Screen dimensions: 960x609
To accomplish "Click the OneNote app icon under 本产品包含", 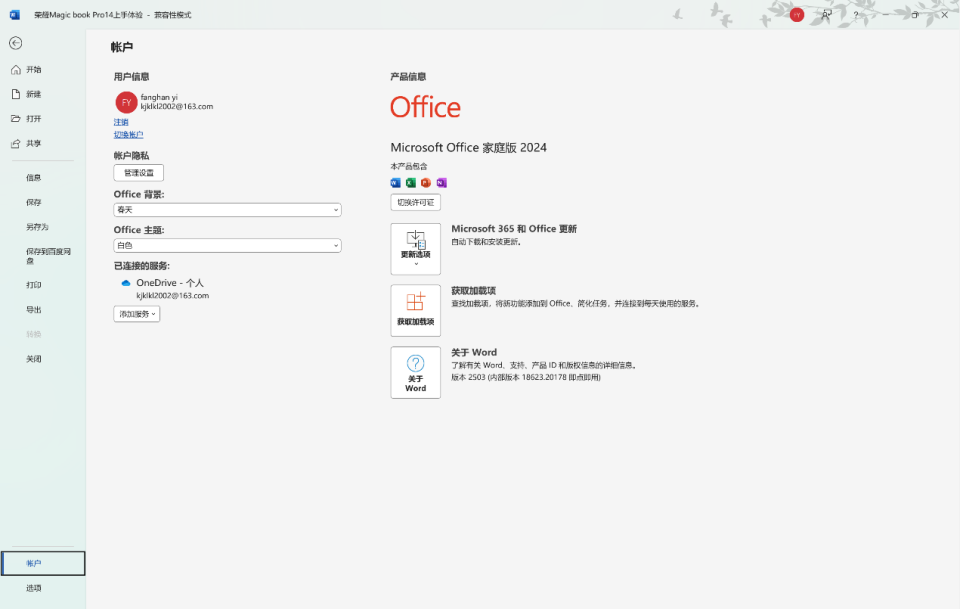I will point(441,182).
